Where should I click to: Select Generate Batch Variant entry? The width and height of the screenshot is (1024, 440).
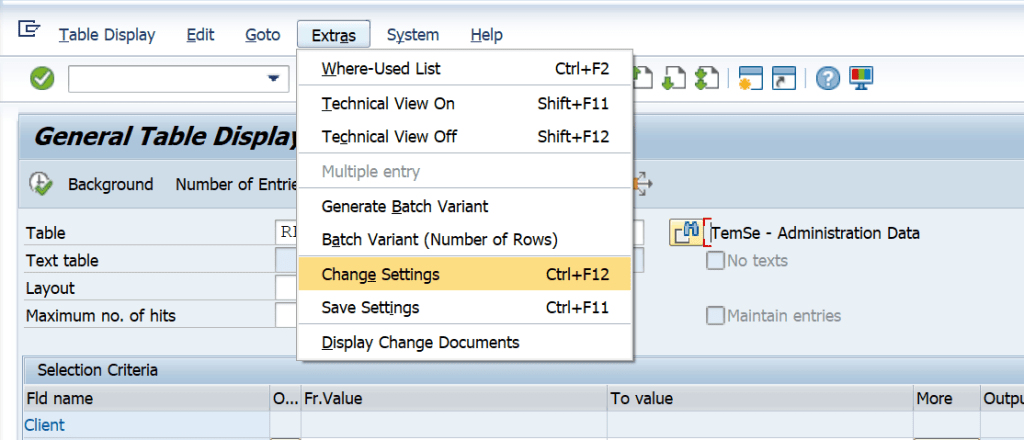pos(465,206)
